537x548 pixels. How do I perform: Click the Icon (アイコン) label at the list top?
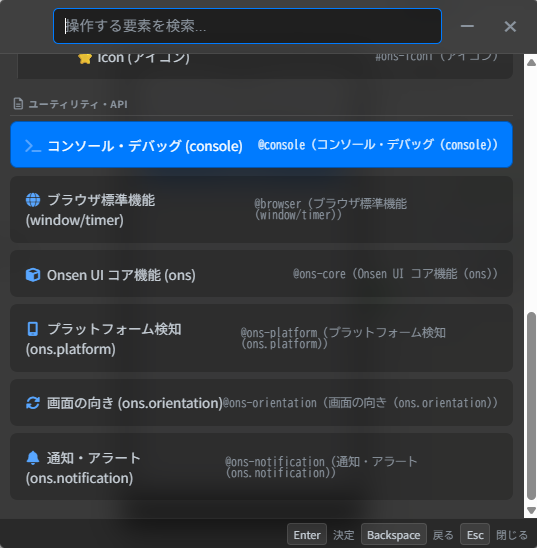(x=143, y=58)
